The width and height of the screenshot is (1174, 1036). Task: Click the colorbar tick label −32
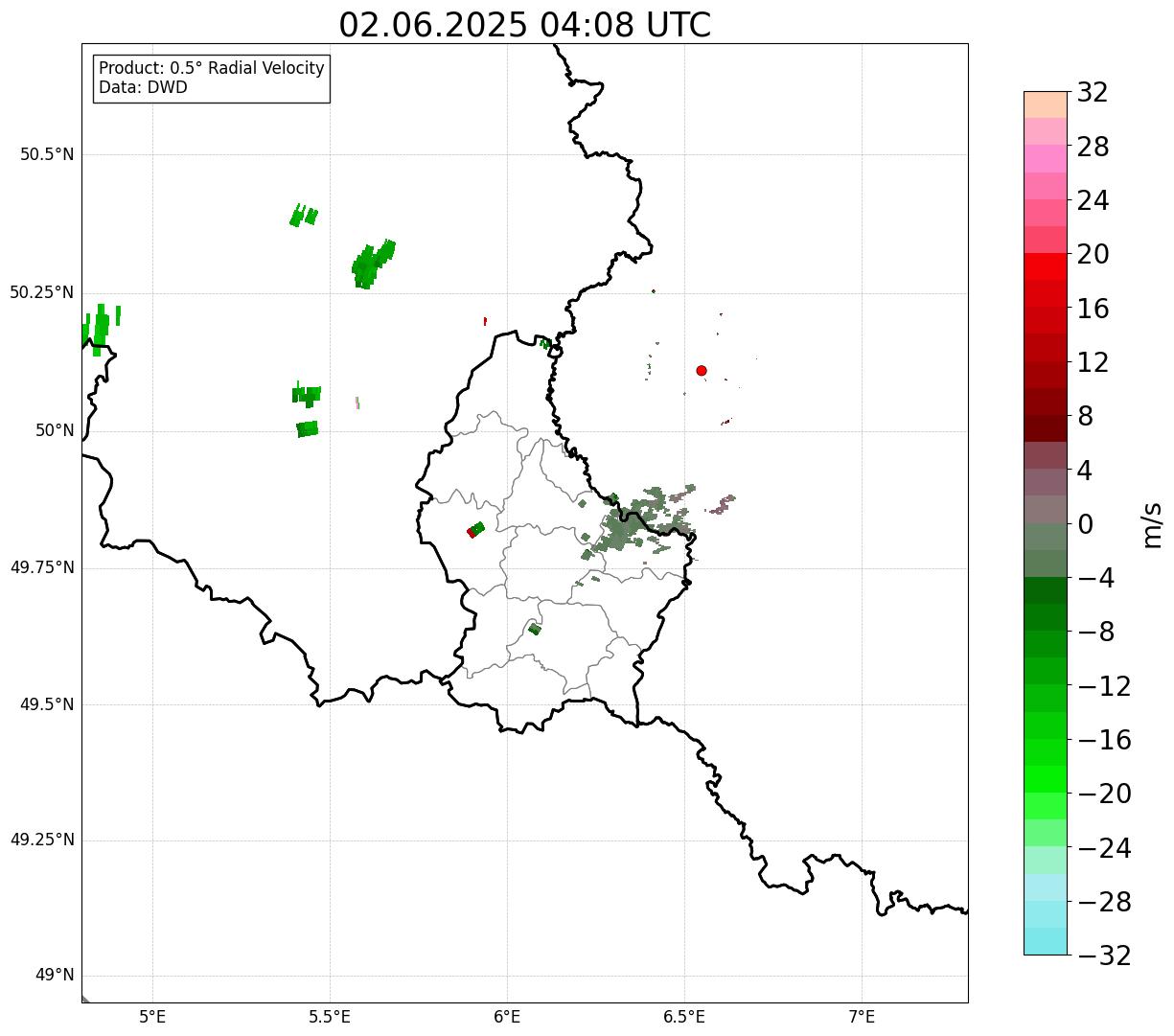(1104, 955)
